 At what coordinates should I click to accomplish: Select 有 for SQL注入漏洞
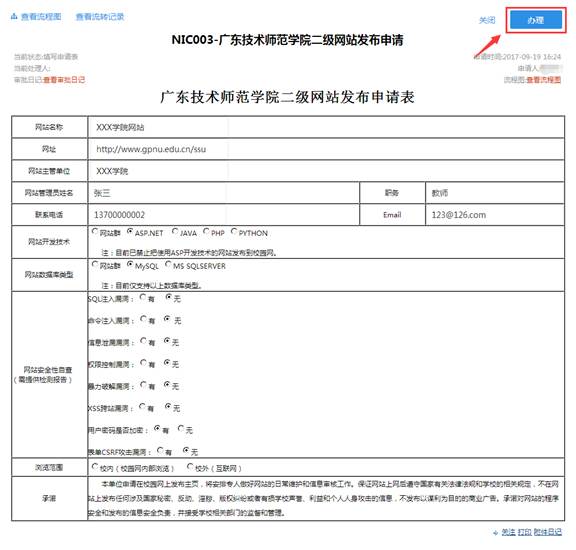coord(143,297)
